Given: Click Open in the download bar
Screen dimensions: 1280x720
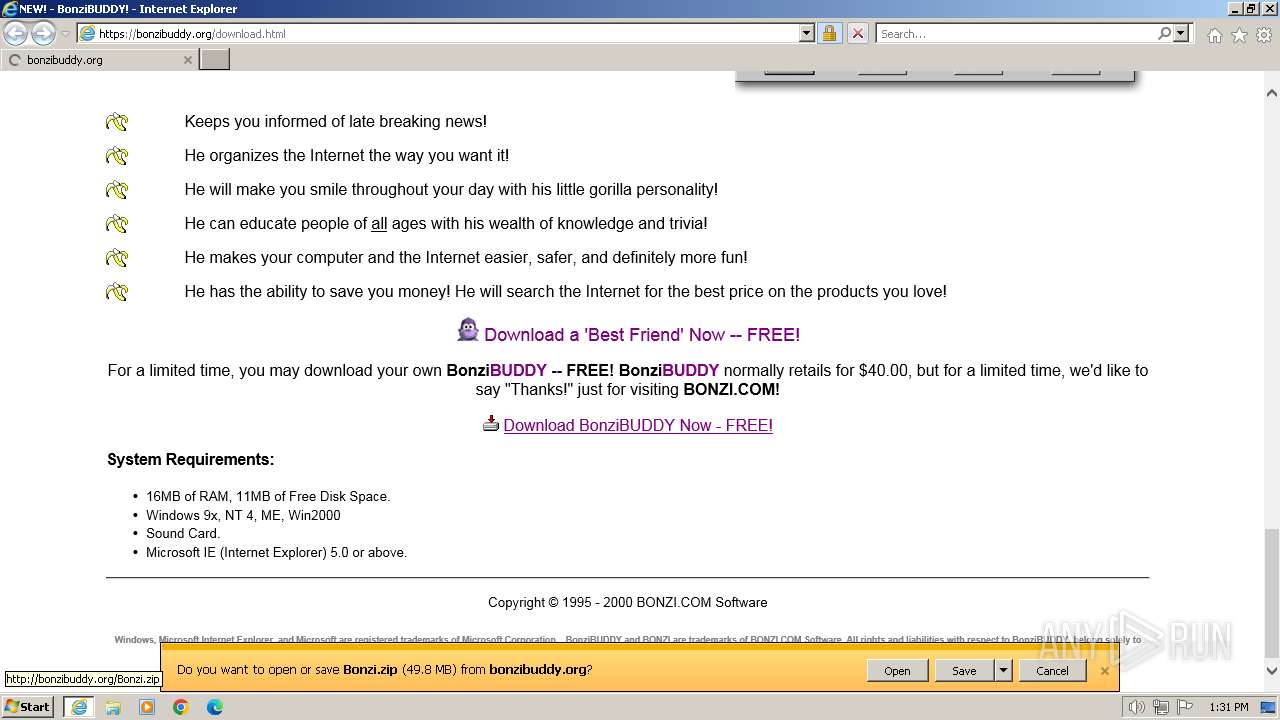Looking at the screenshot, I should [897, 671].
